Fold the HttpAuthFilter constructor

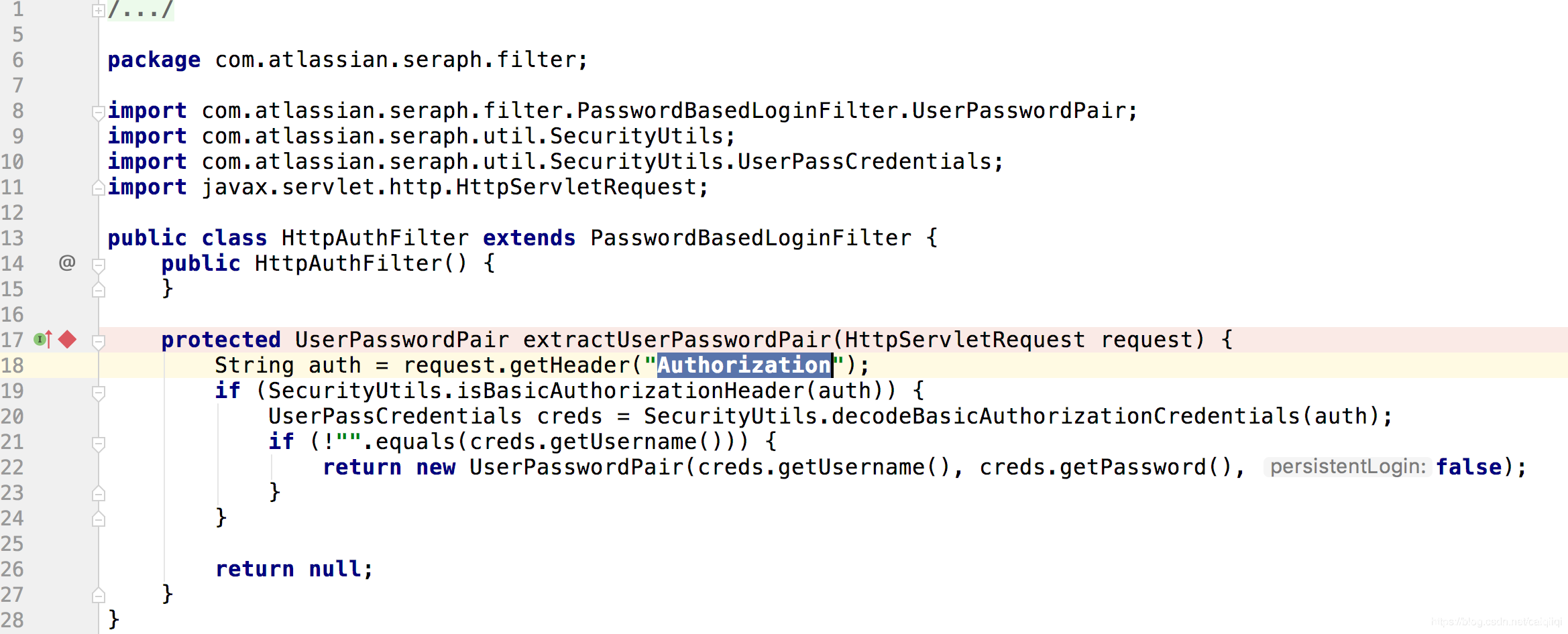(99, 265)
